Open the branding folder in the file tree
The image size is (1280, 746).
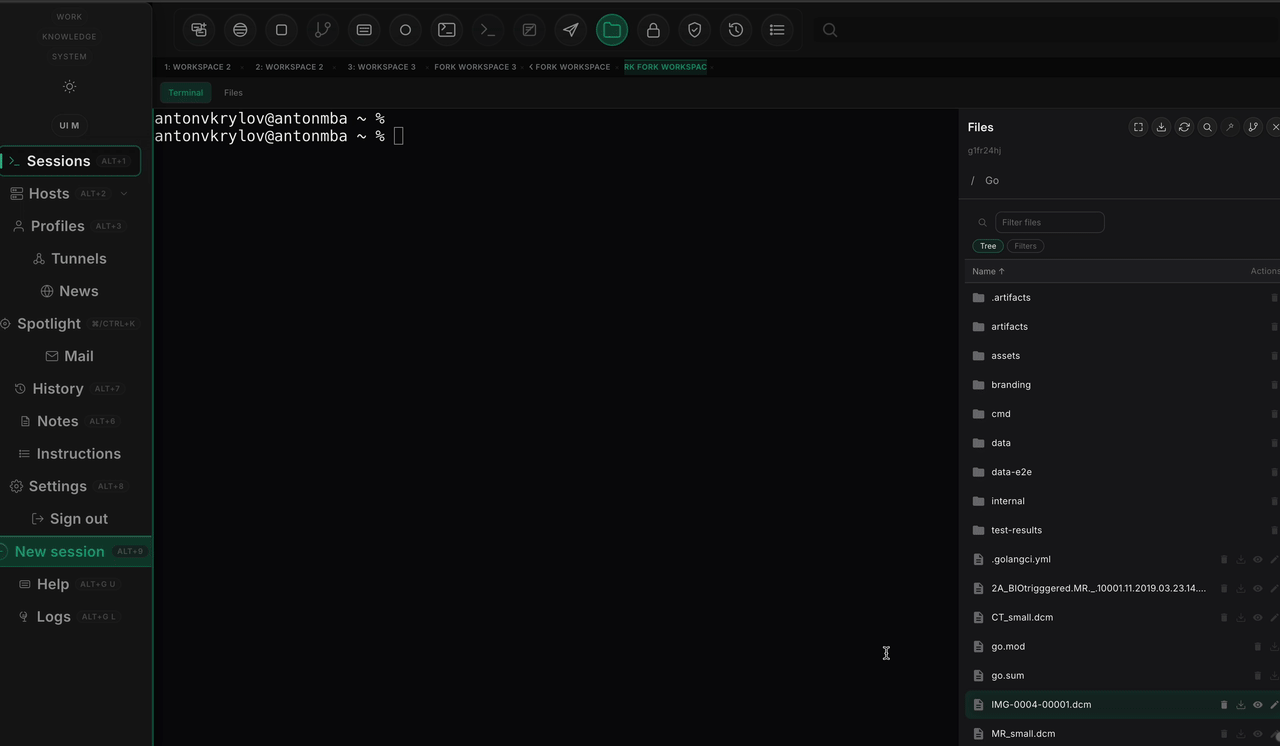(1011, 384)
